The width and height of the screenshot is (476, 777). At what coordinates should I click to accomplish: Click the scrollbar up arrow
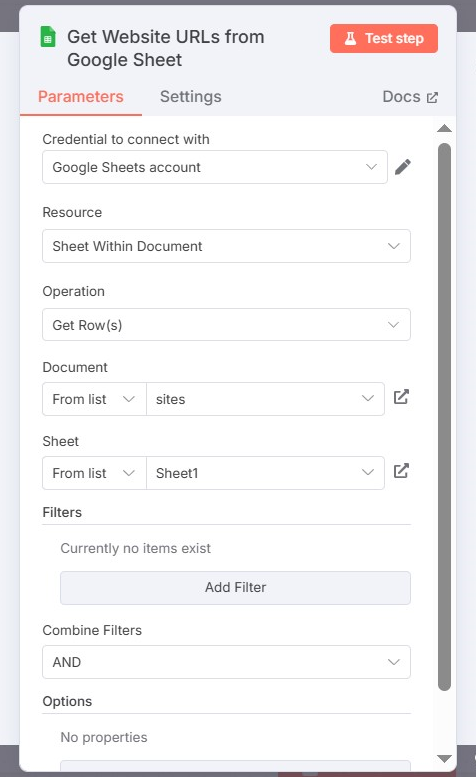[444, 129]
